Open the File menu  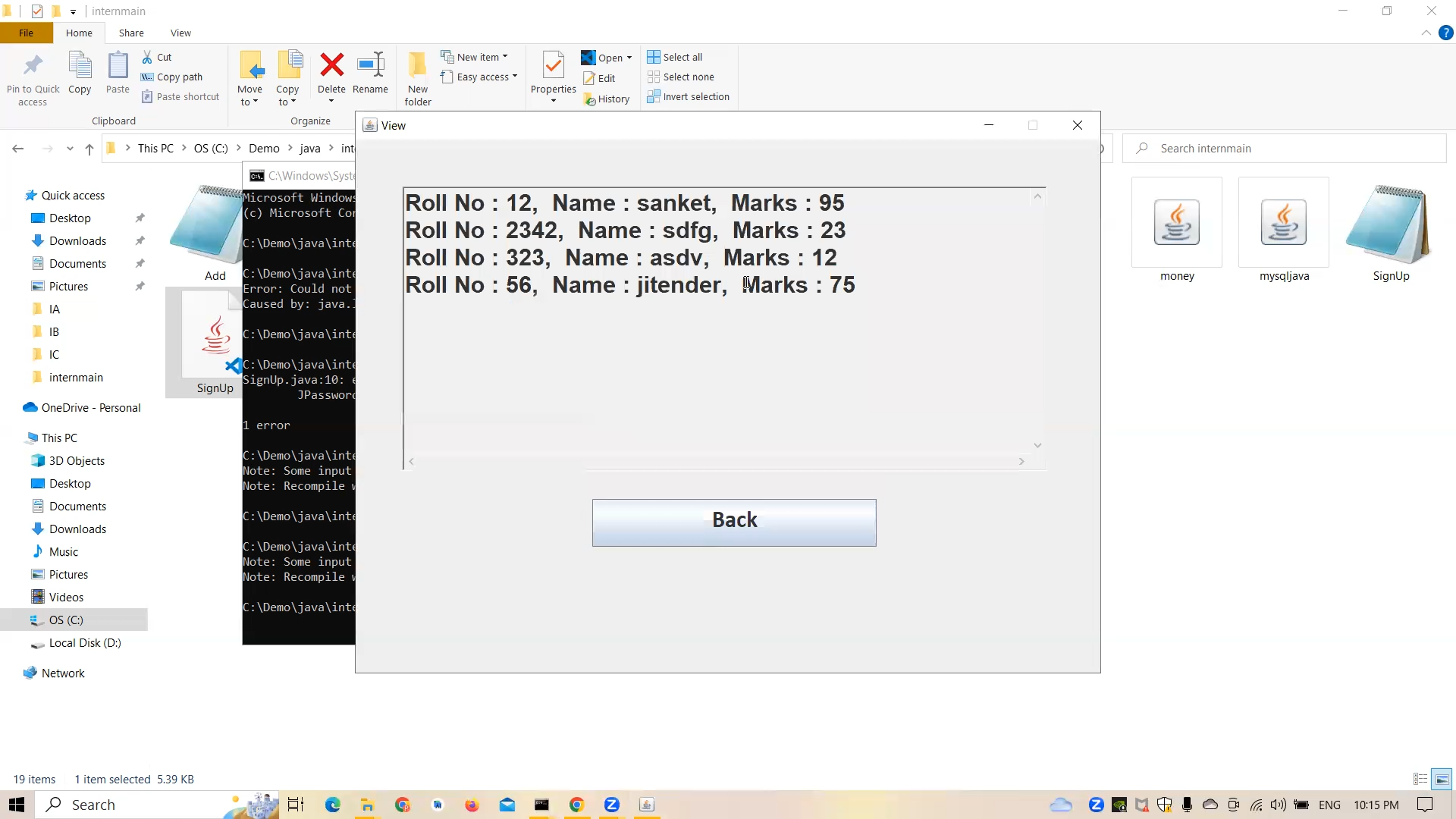pos(25,33)
